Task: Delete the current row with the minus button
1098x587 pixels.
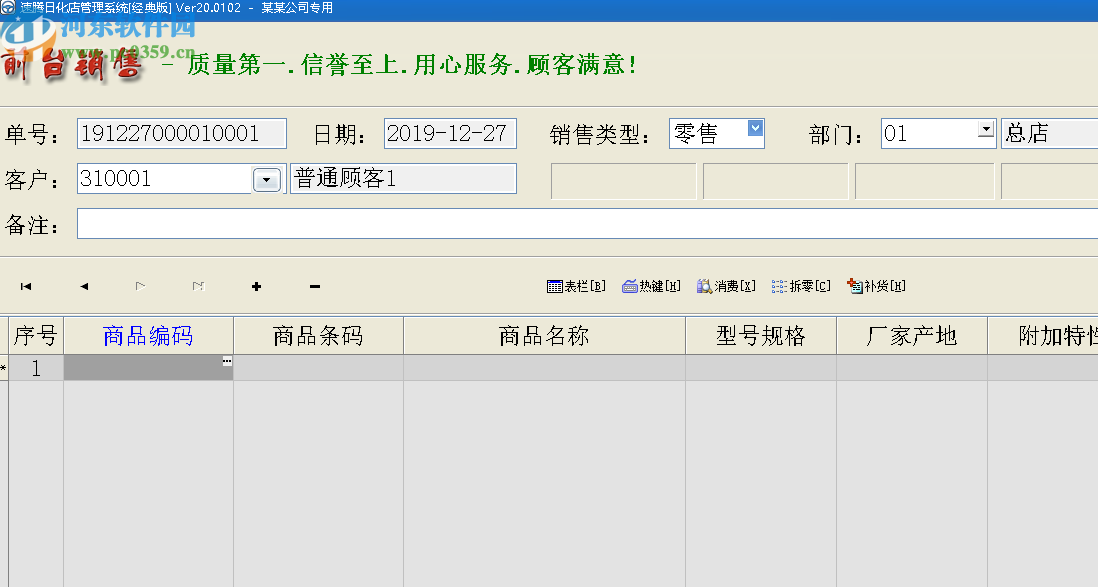Action: click(314, 286)
